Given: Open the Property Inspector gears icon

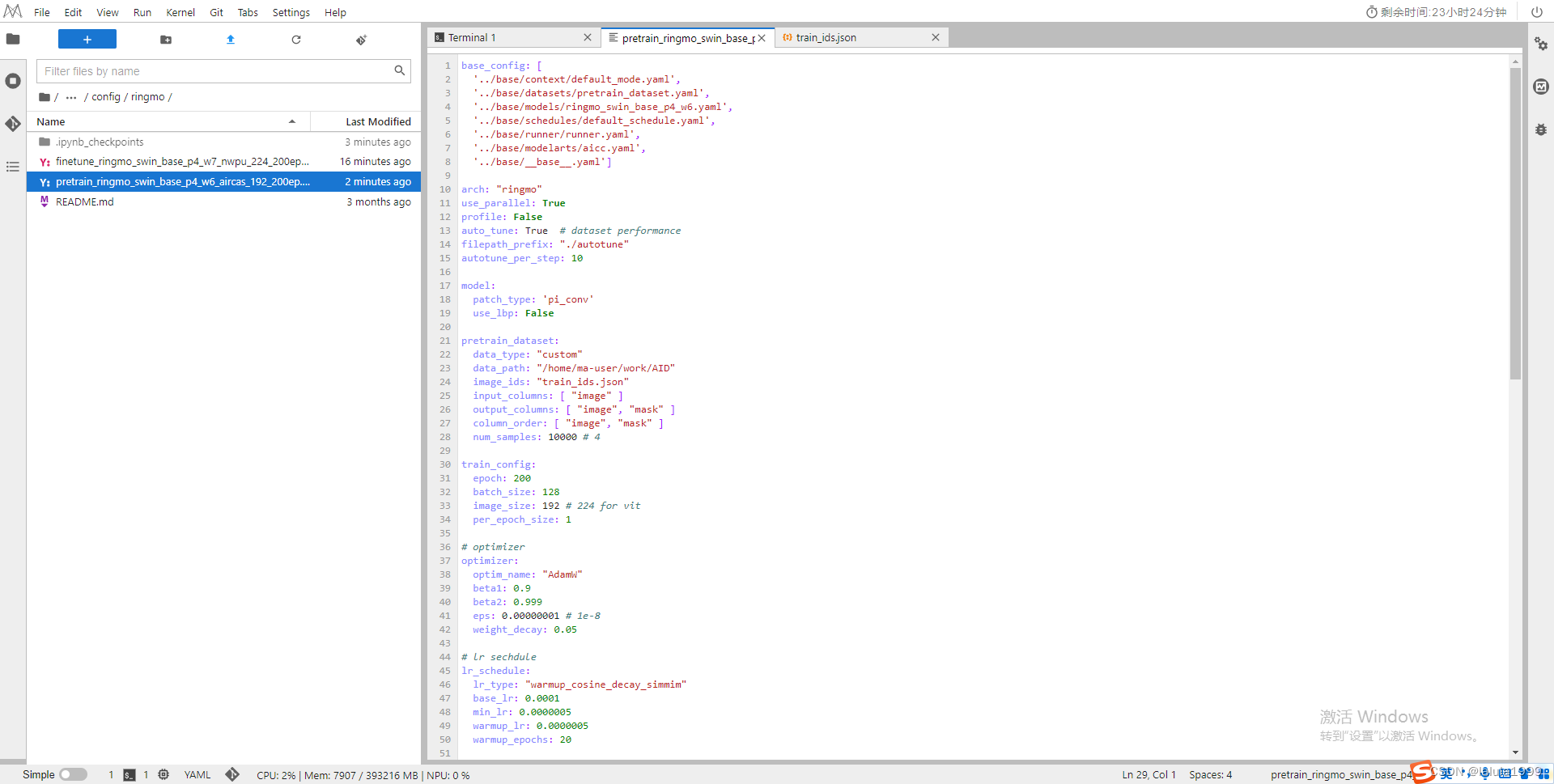Looking at the screenshot, I should coord(1541,44).
